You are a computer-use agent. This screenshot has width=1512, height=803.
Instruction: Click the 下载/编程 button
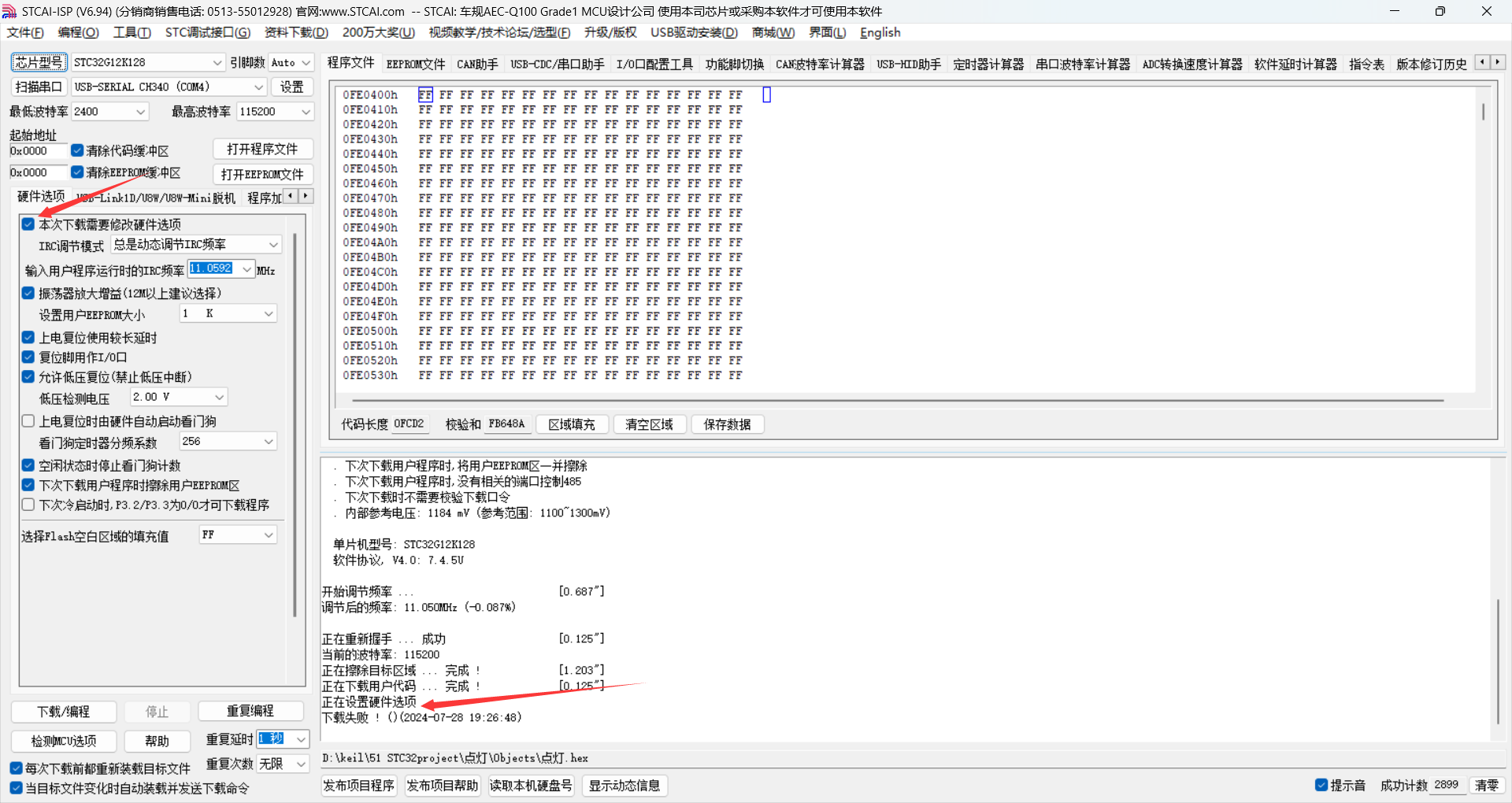pyautogui.click(x=64, y=712)
